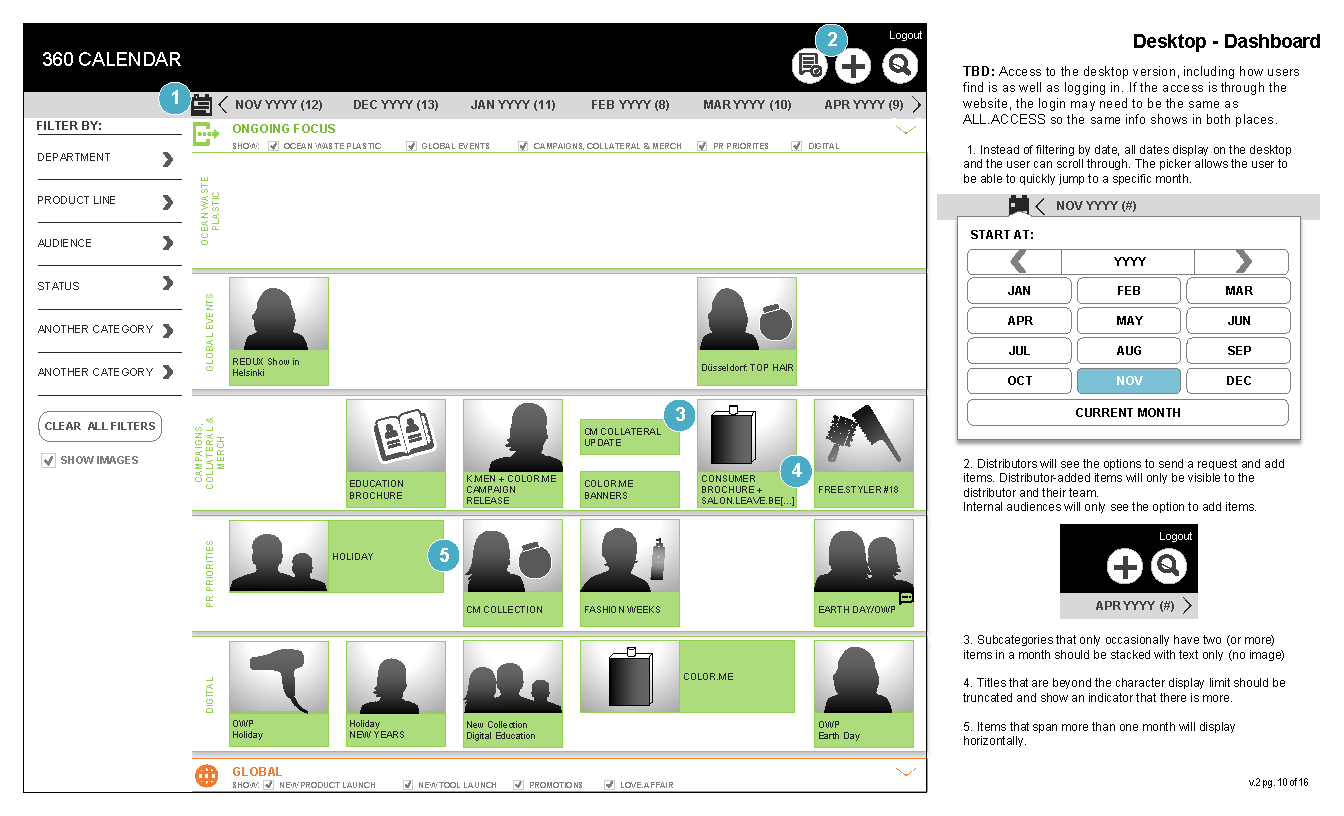
Task: Collapse the Ongoing Focus section chevron
Action: pyautogui.click(x=907, y=129)
